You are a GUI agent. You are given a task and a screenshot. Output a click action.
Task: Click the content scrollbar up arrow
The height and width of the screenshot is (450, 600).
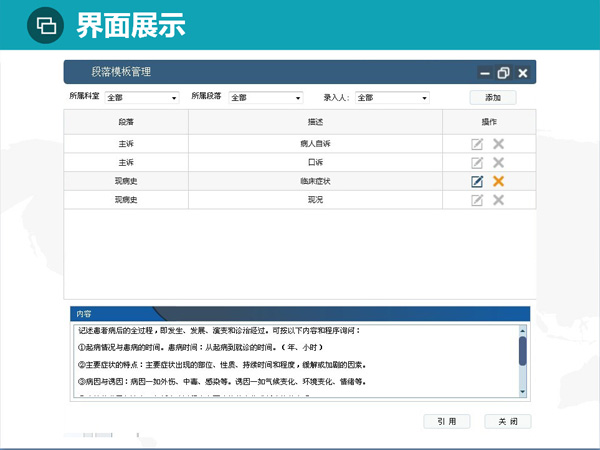pos(522,330)
